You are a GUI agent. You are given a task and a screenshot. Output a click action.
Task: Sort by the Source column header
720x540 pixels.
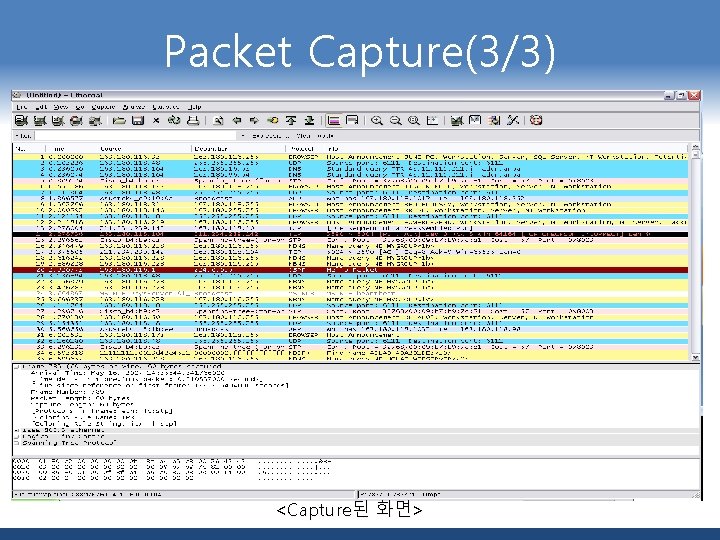pyautogui.click(x=145, y=149)
